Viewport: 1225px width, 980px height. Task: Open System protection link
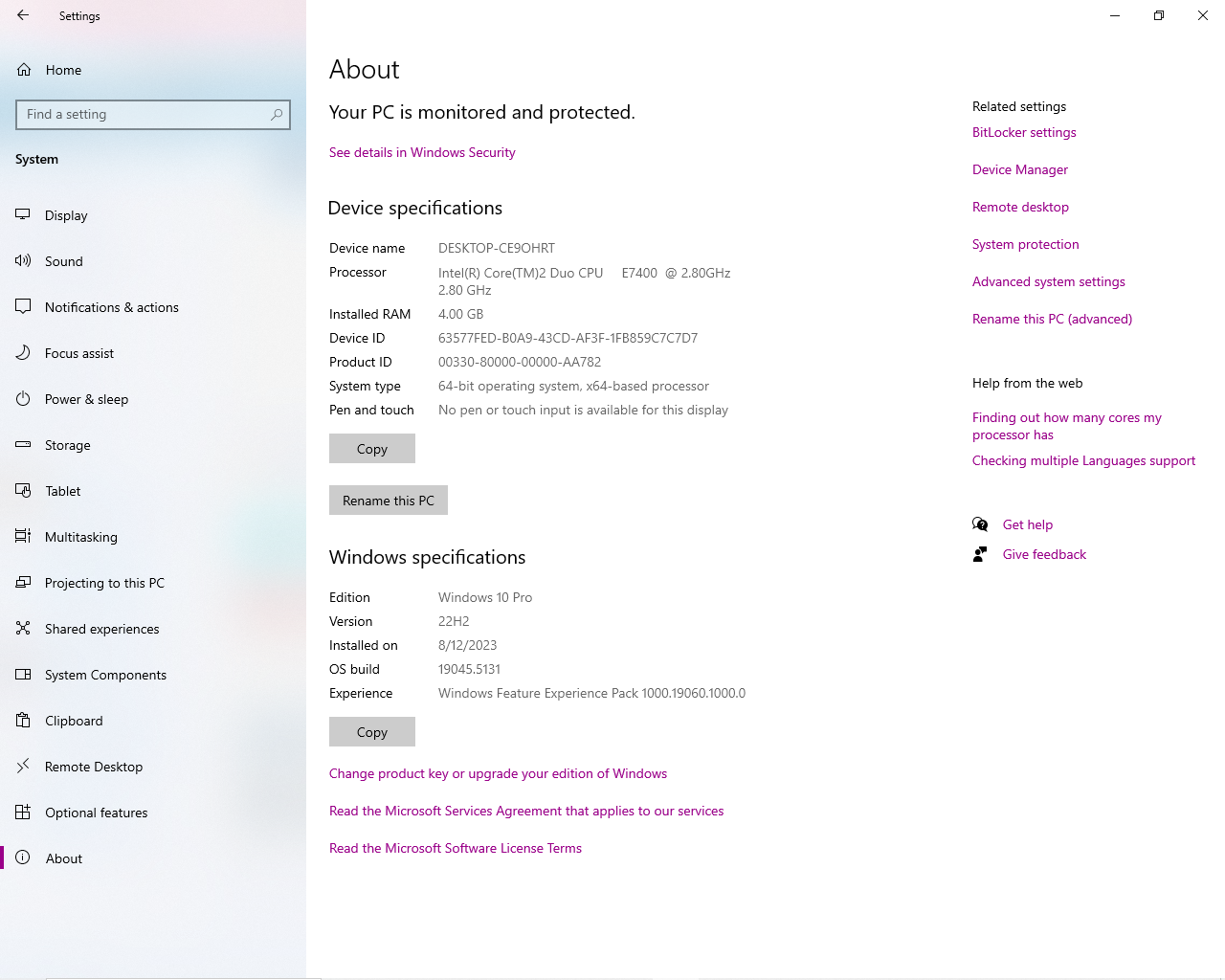(x=1026, y=244)
